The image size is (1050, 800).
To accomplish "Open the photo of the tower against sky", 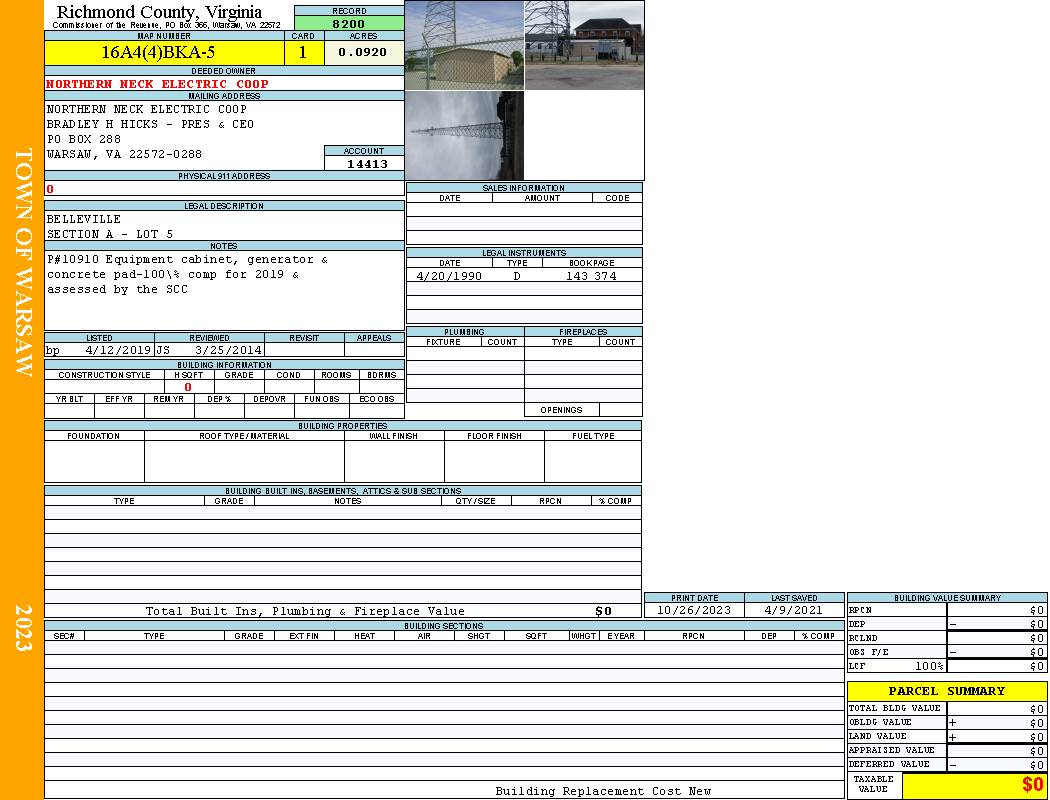I will 464,136.
